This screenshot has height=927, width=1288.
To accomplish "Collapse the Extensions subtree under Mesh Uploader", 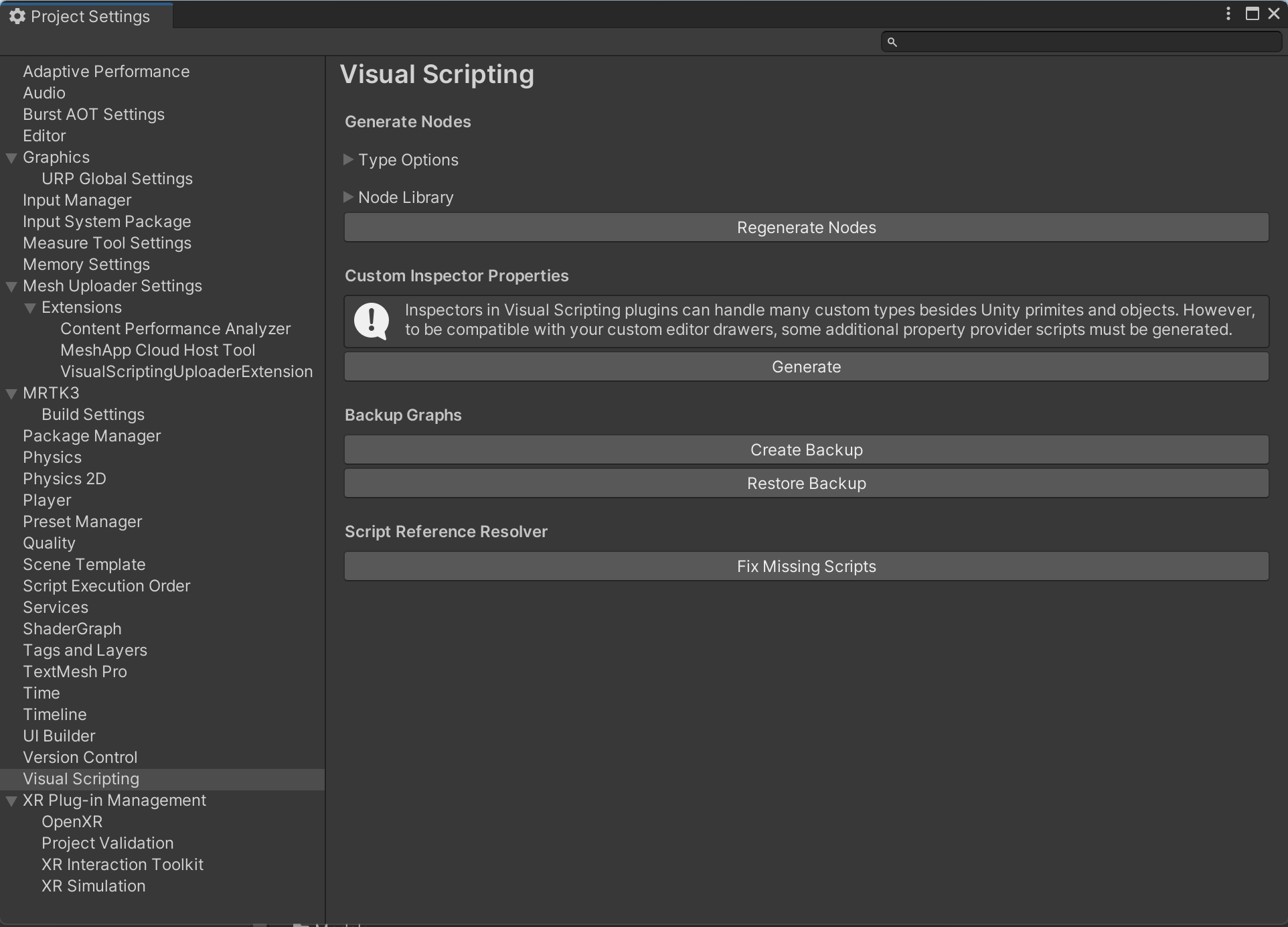I will (x=31, y=307).
